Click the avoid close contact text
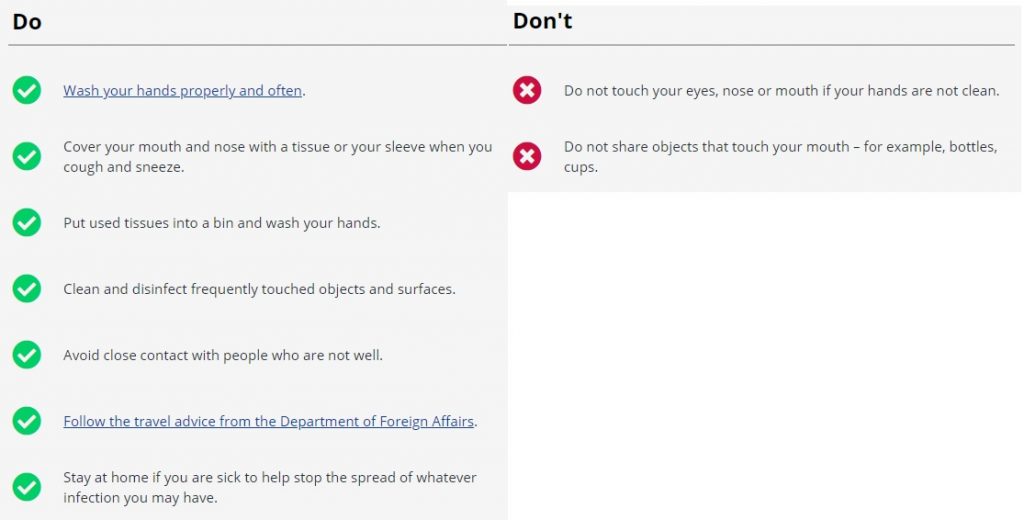The image size is (1024, 520). (223, 355)
